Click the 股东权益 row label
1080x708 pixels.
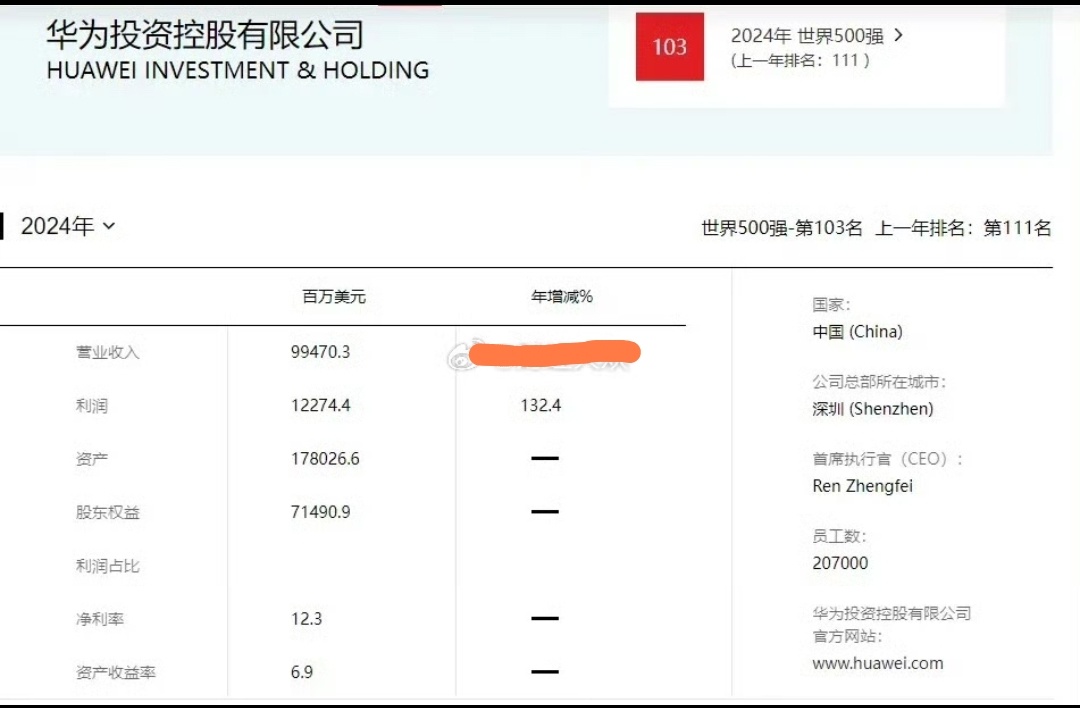pos(107,512)
